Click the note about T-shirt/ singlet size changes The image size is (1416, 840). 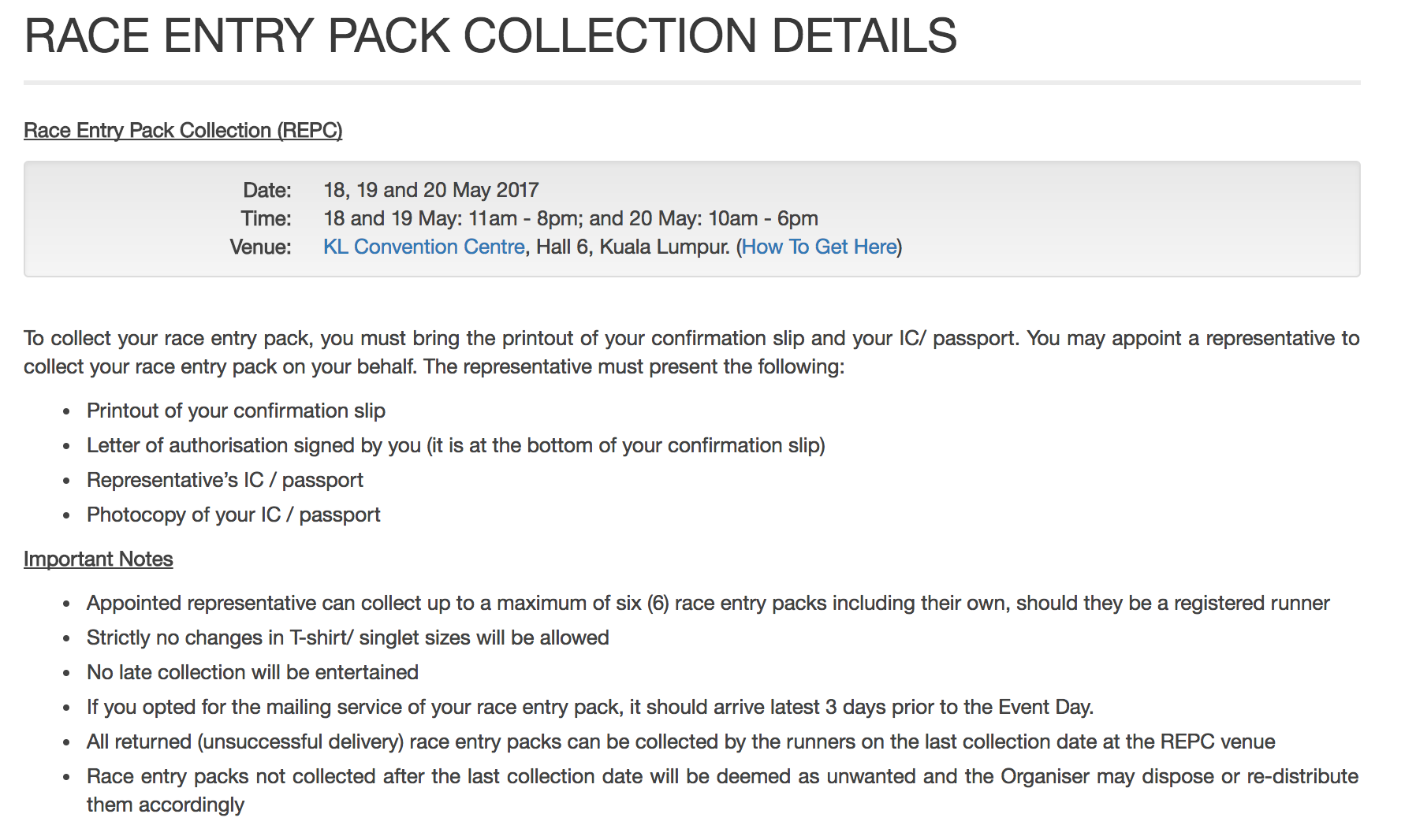348,637
